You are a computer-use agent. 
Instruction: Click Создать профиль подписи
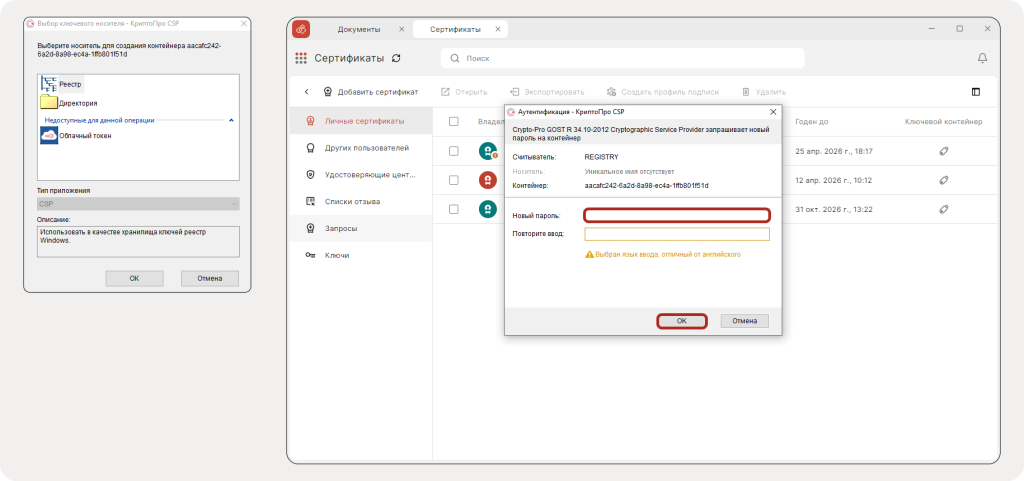coord(663,92)
